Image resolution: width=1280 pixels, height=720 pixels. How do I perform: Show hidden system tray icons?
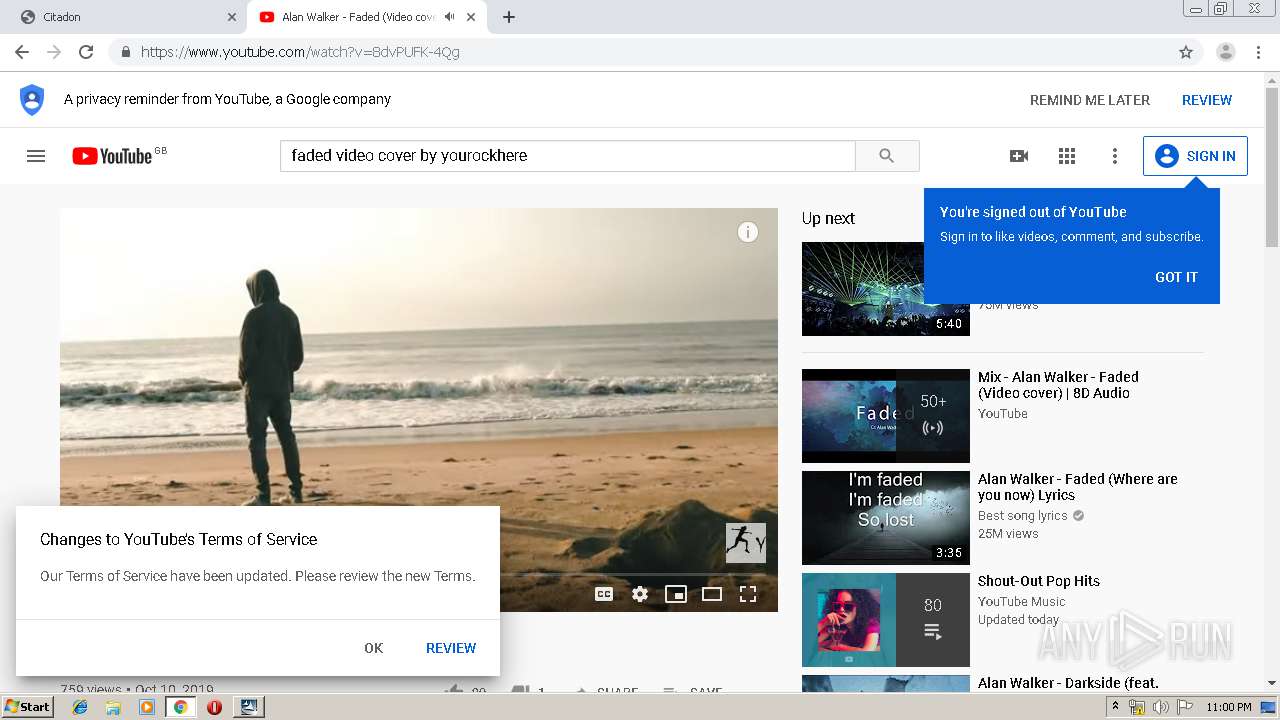1116,707
